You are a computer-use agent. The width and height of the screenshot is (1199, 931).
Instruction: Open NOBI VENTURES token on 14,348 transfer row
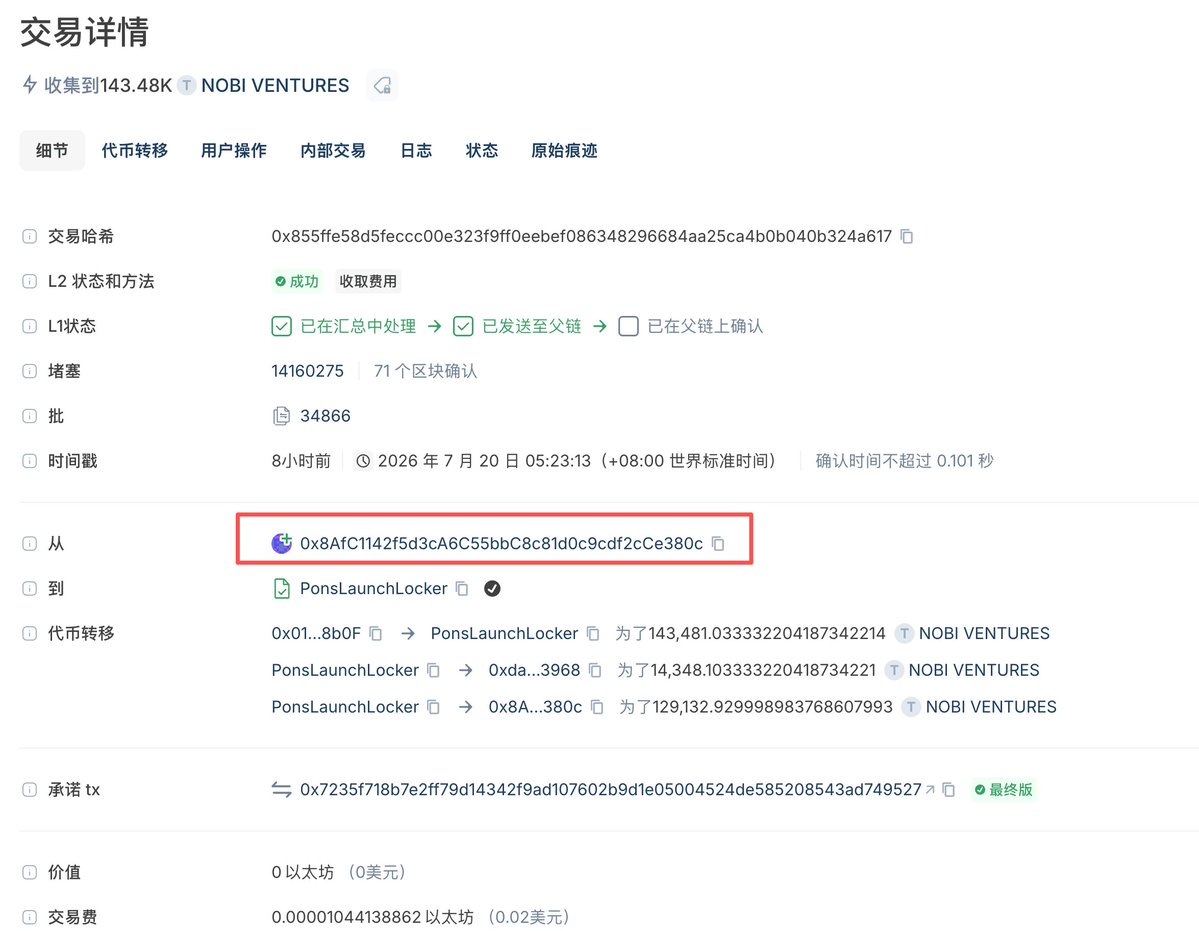tap(974, 670)
